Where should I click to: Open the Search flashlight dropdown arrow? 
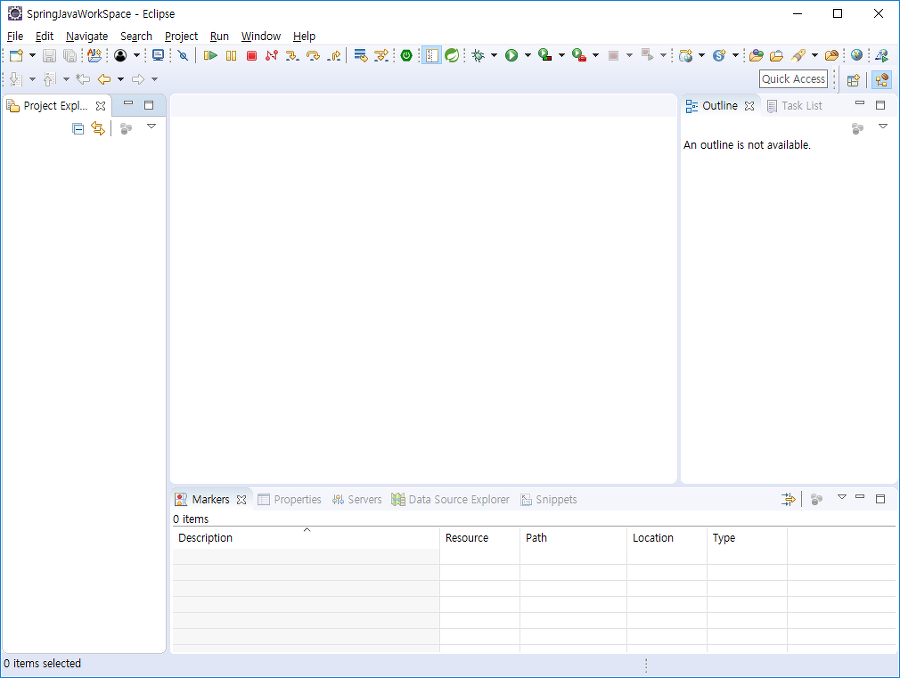(x=814, y=56)
